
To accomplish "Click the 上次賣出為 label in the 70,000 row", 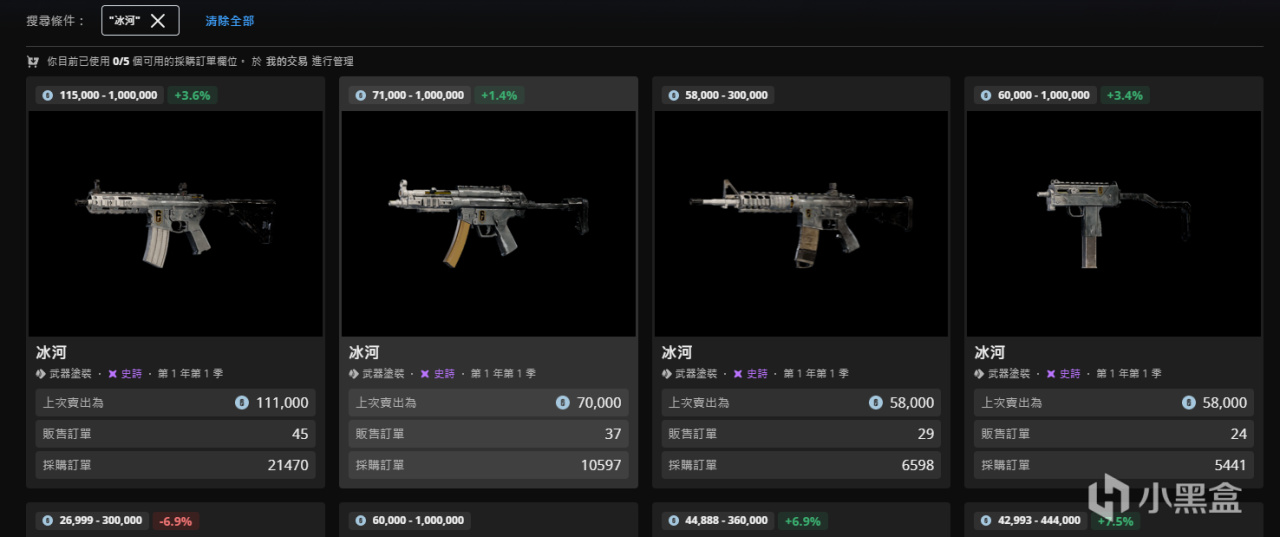I will pos(386,403).
